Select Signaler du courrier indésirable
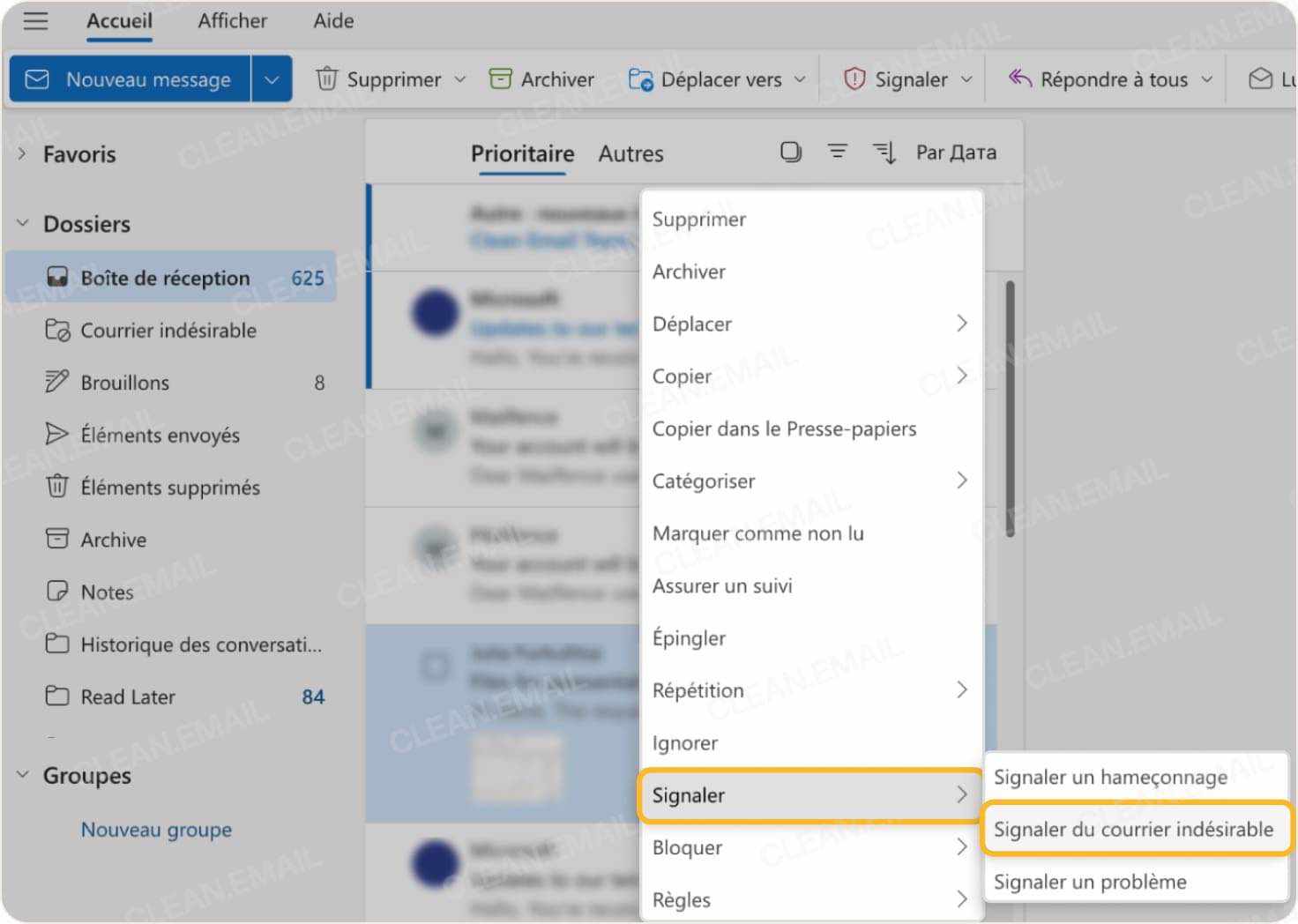This screenshot has width=1298, height=924. [x=1136, y=829]
